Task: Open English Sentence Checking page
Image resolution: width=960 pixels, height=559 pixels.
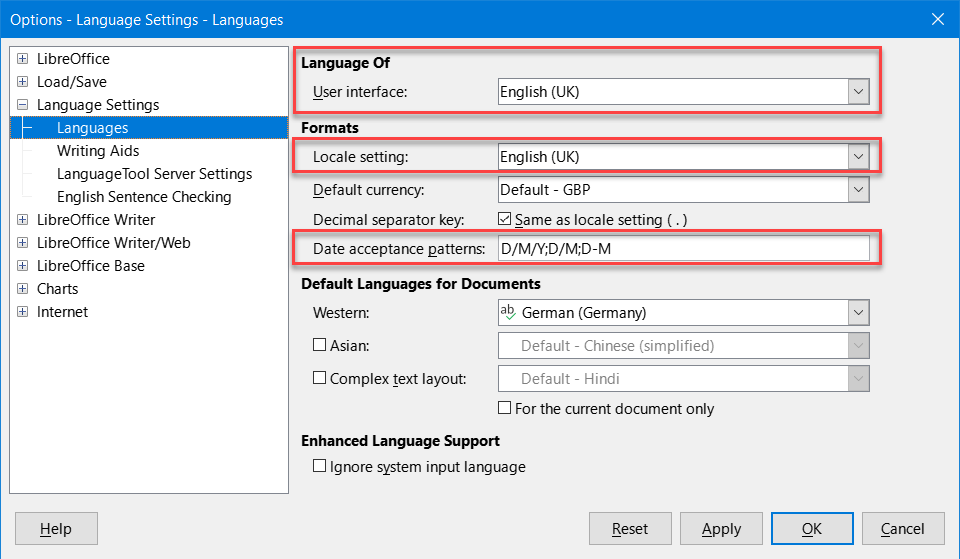Action: pos(144,197)
